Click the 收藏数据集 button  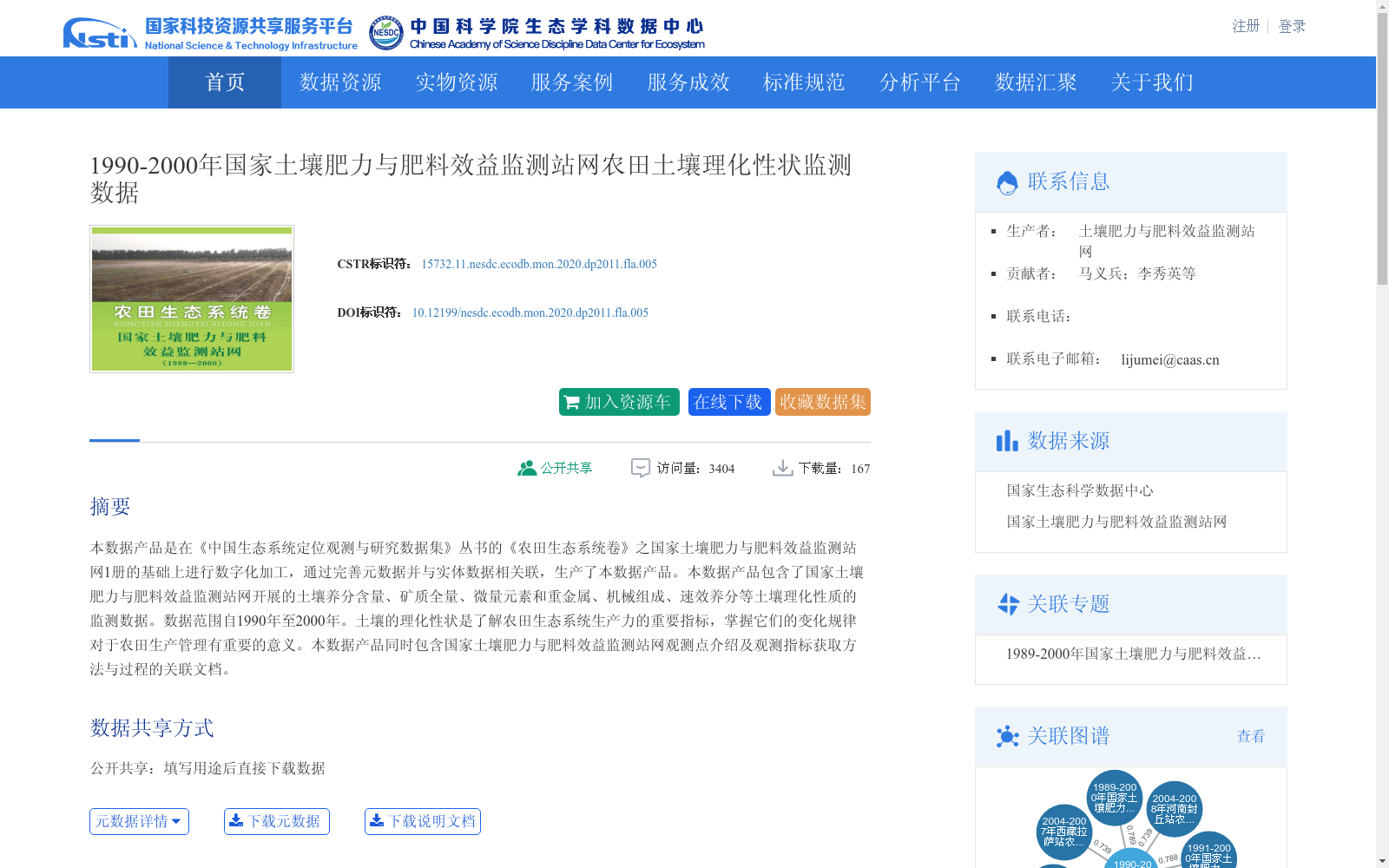[823, 402]
